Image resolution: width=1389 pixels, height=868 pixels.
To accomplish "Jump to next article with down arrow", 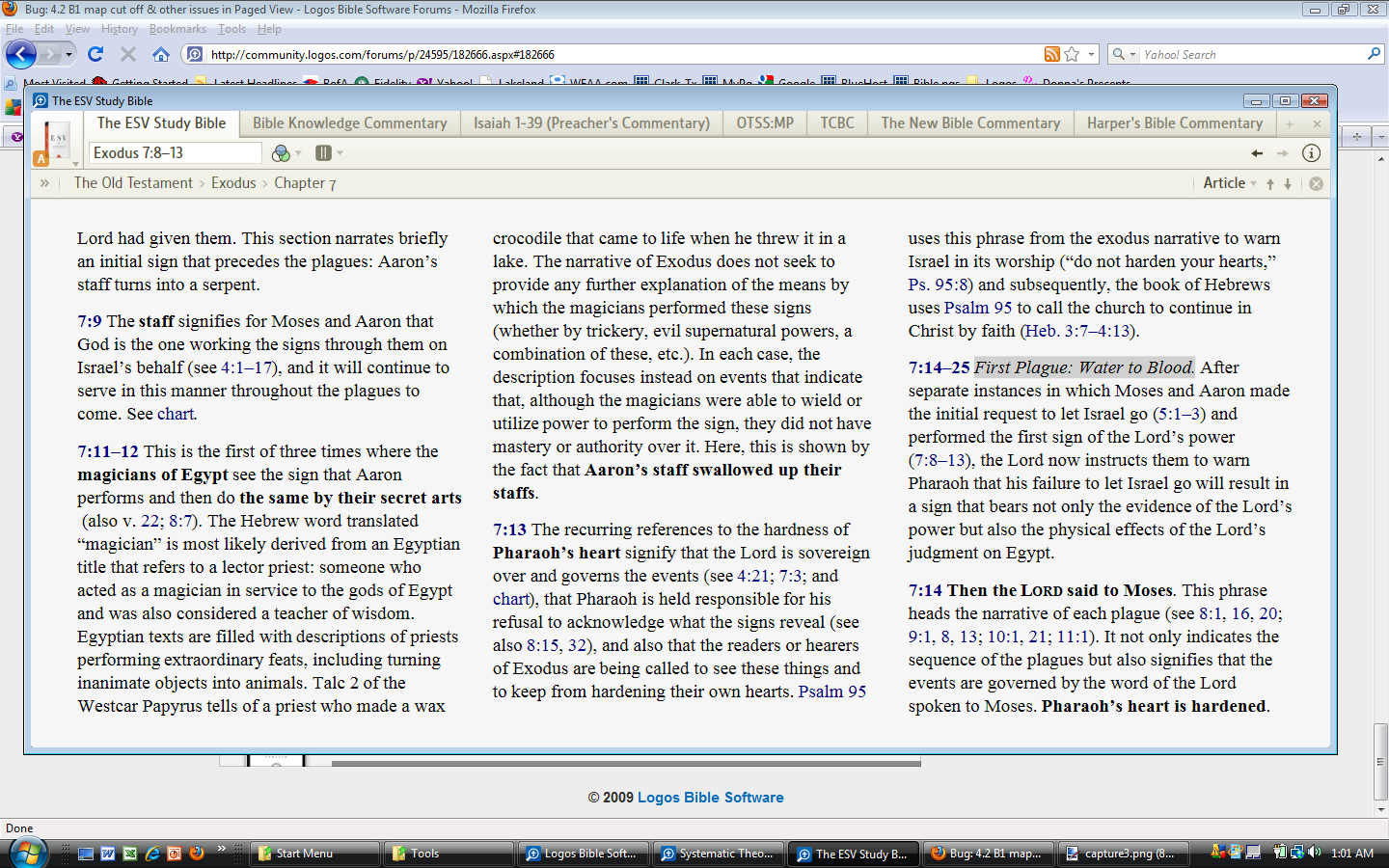I will point(1288,183).
